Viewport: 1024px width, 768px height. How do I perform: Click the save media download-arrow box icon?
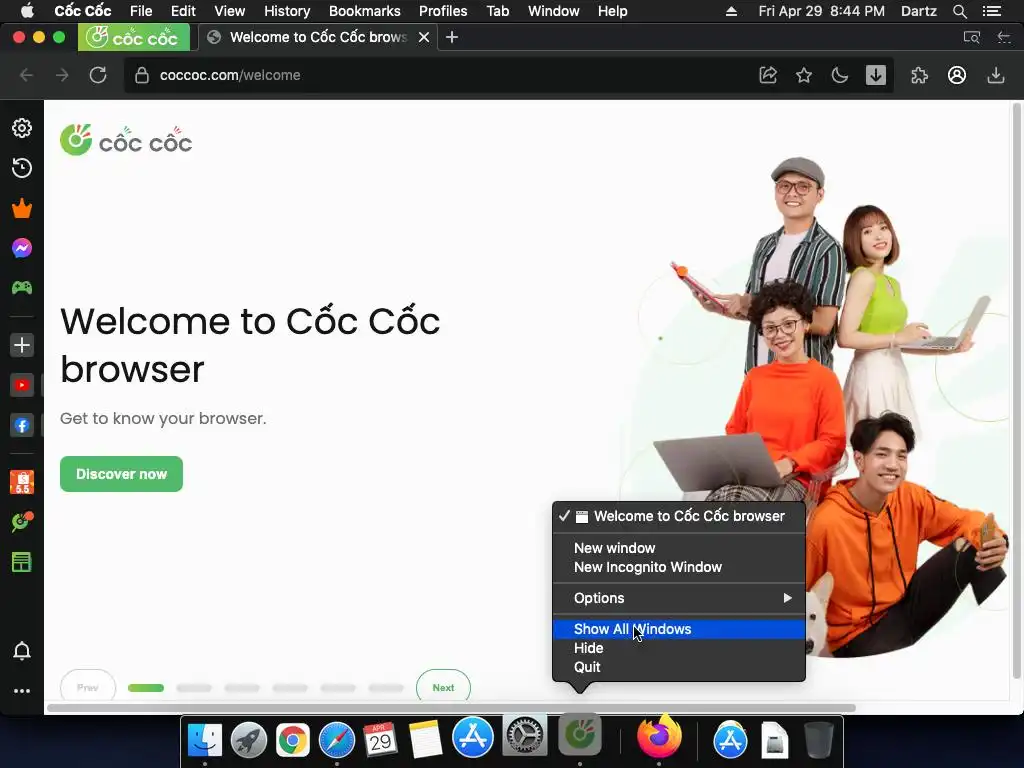coord(876,75)
